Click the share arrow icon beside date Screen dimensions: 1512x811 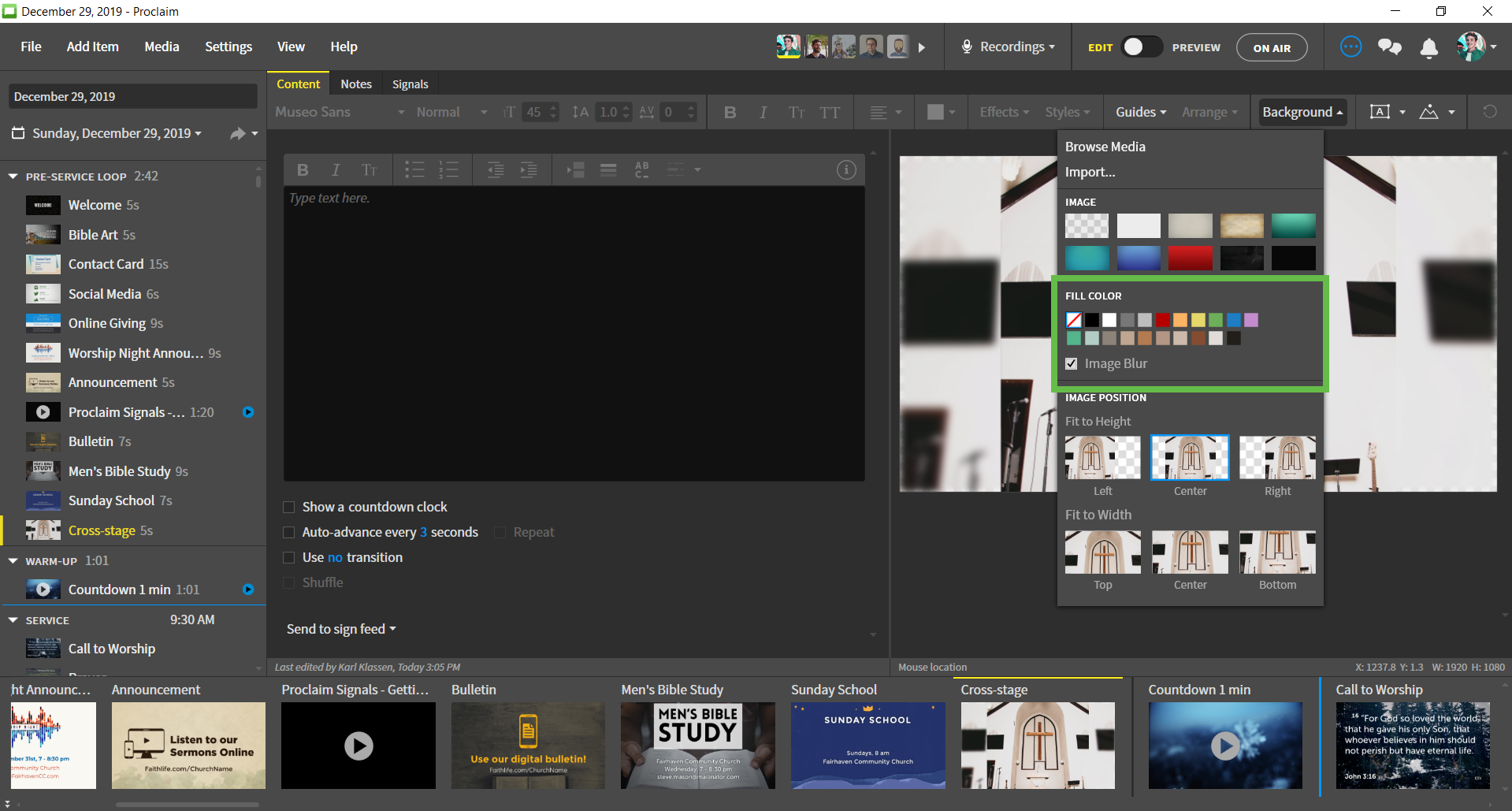click(237, 134)
